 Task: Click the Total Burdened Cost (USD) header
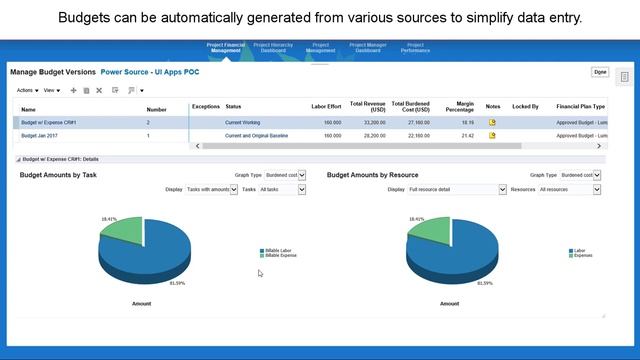tap(411, 107)
